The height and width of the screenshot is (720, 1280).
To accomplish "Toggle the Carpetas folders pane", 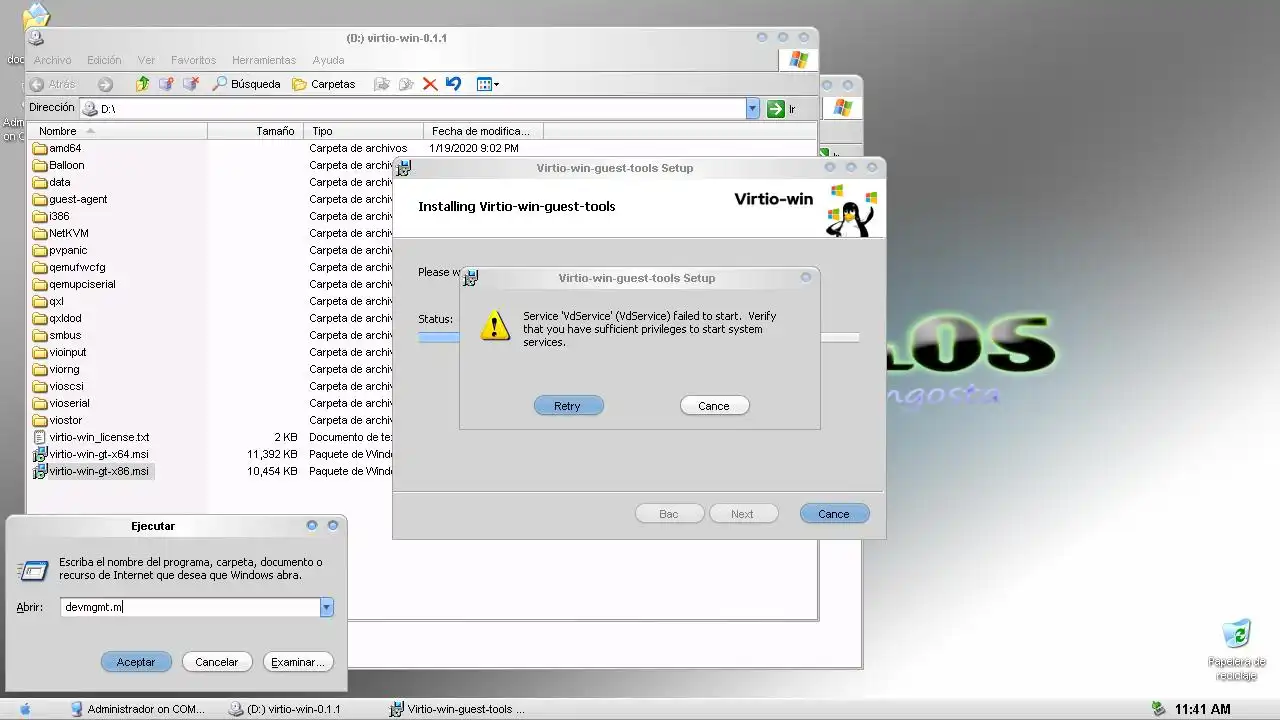I will click(x=323, y=84).
